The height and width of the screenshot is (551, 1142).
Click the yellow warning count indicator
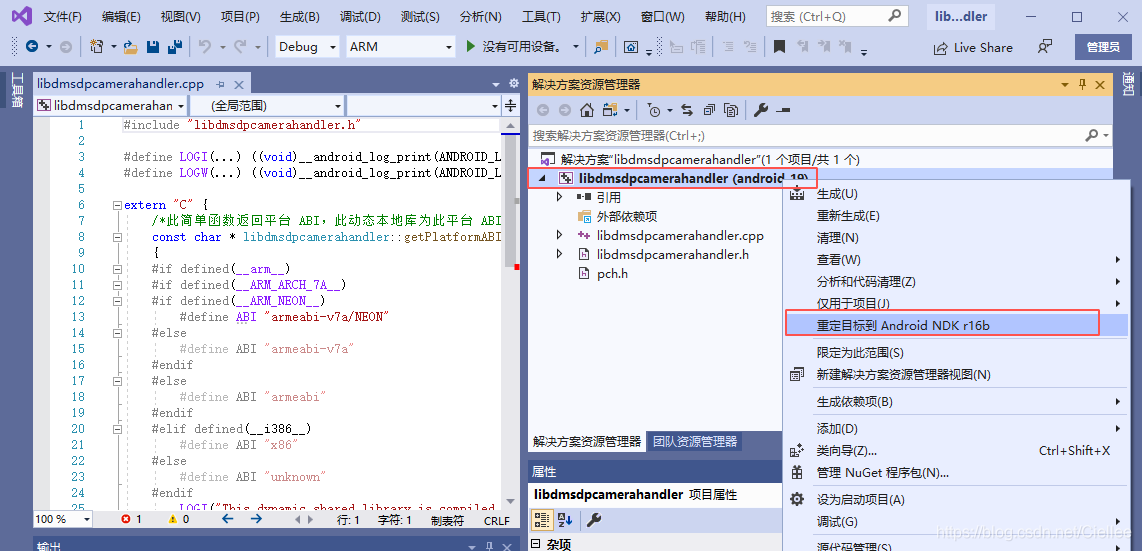pos(178,520)
